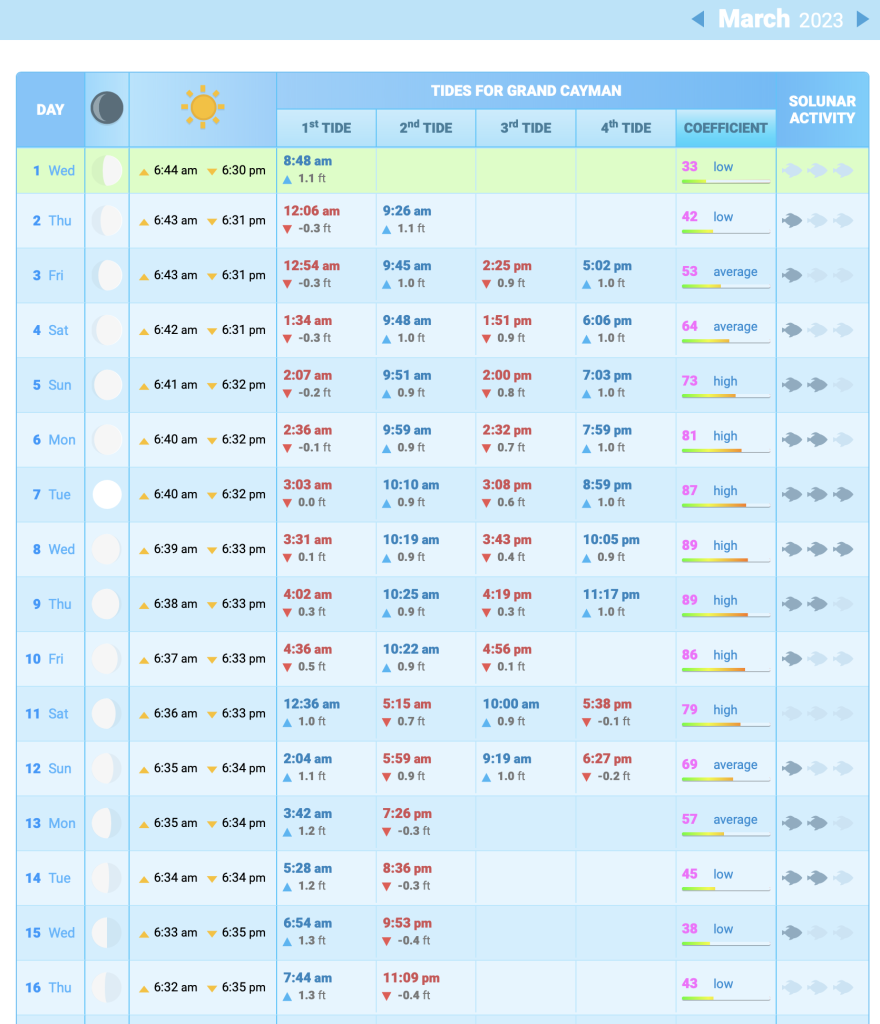Click the coefficient 33 low bar
Screen dimensions: 880x1024
726,181
